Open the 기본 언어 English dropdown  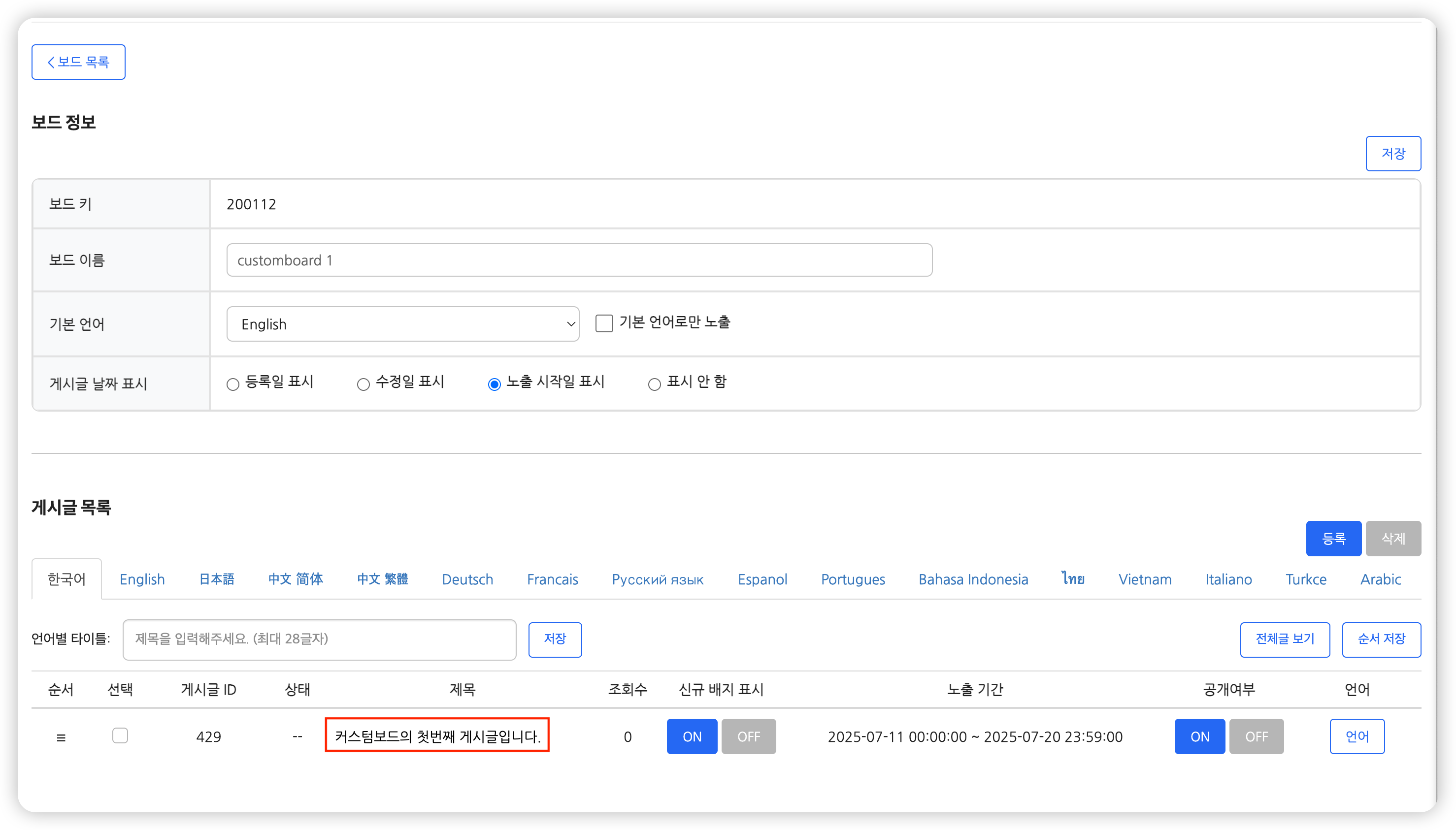point(402,324)
